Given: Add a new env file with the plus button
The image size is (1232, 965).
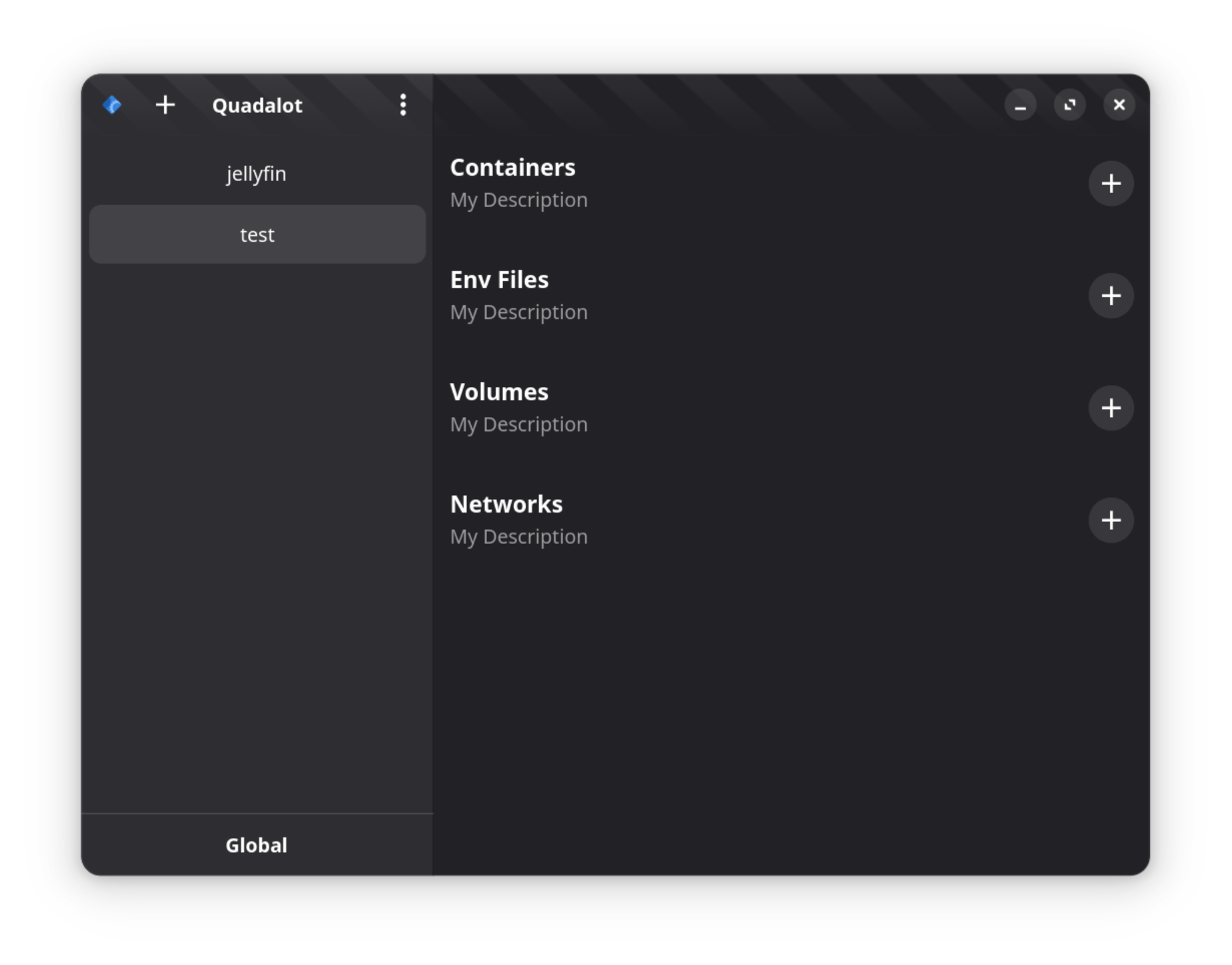Looking at the screenshot, I should pyautogui.click(x=1110, y=295).
